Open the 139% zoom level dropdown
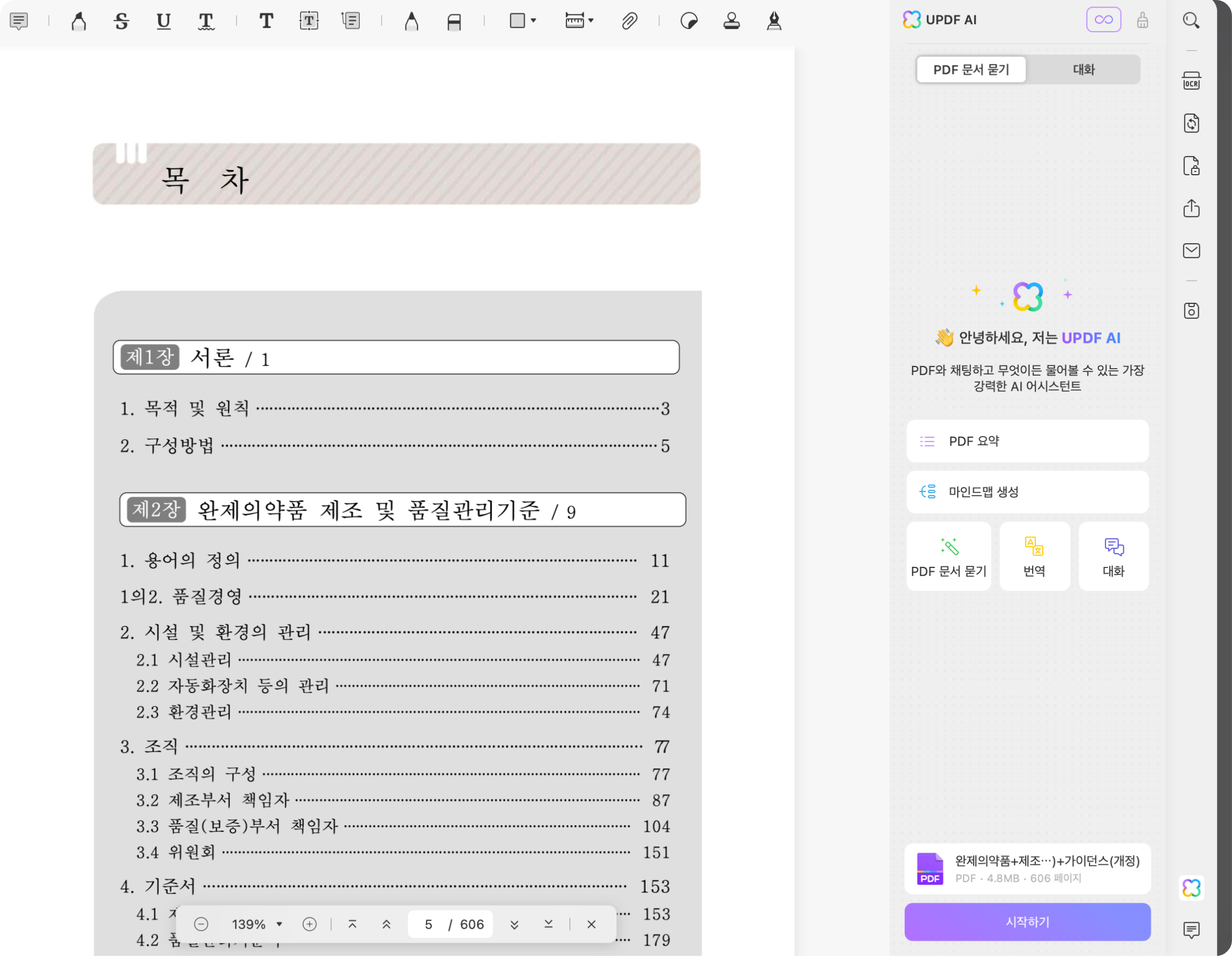Viewport: 1232px width, 956px height. tap(279, 924)
